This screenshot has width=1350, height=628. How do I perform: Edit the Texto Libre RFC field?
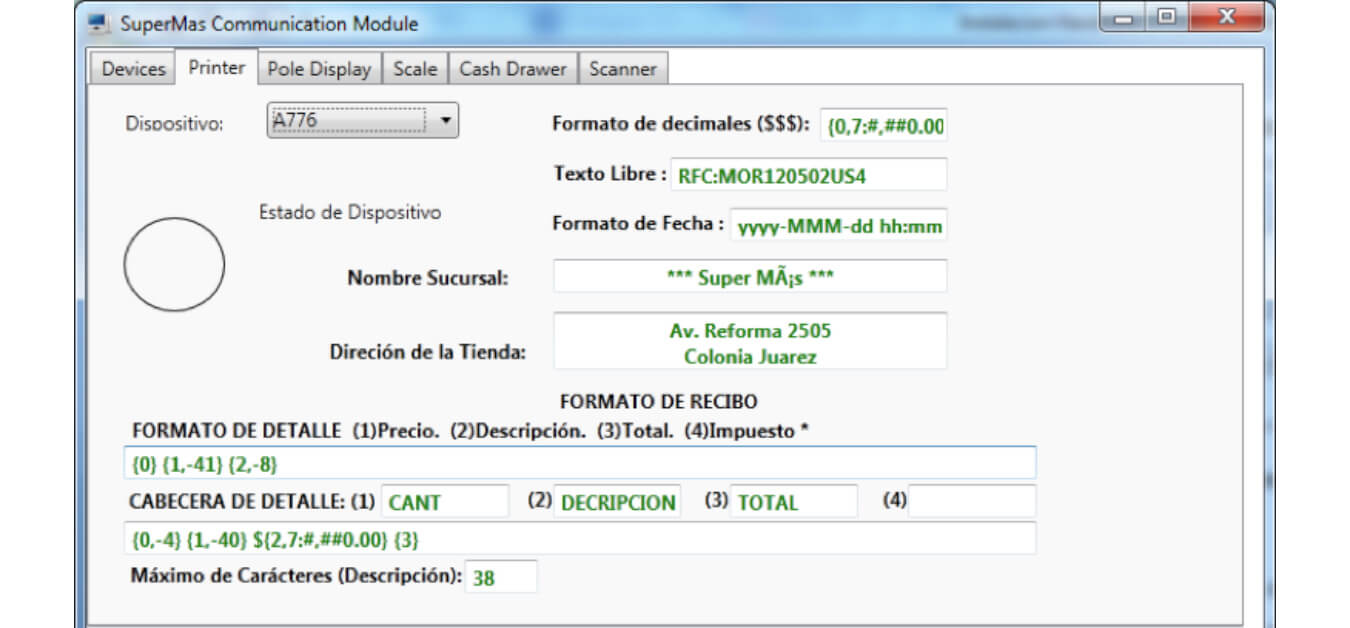[x=808, y=175]
